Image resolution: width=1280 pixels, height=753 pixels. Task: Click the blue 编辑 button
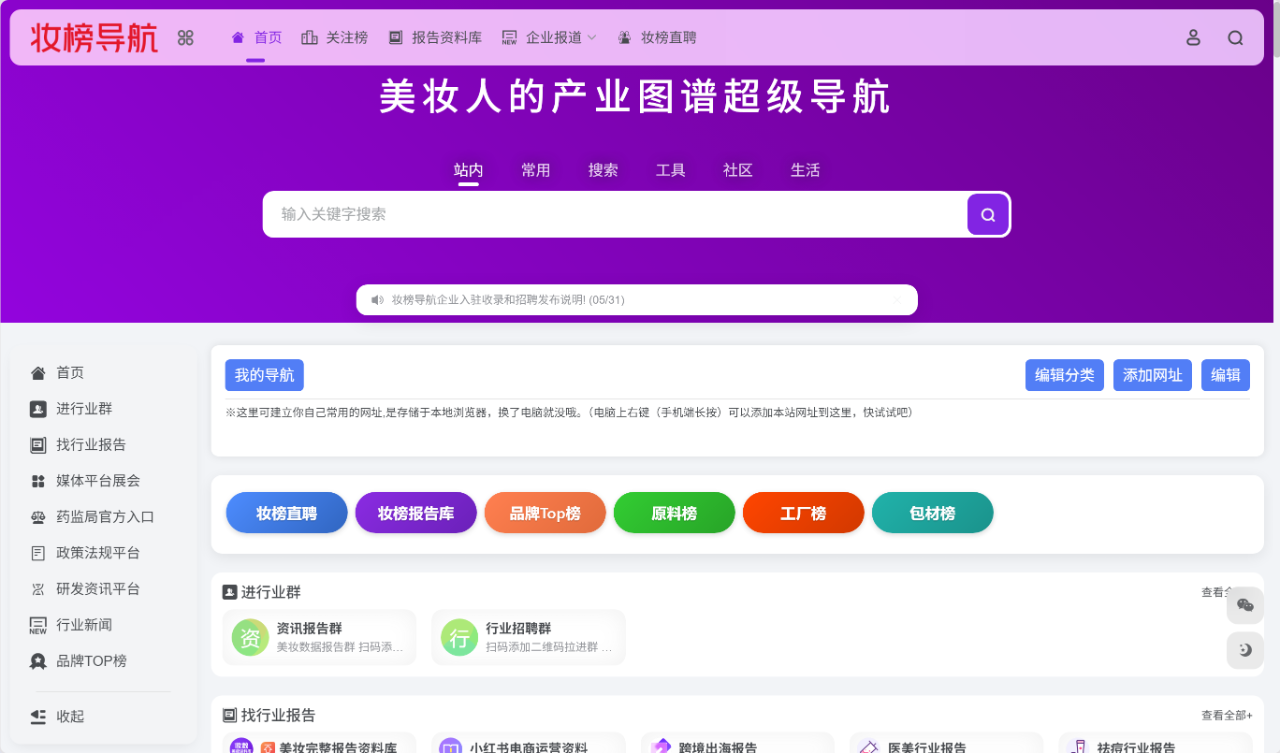[1225, 375]
